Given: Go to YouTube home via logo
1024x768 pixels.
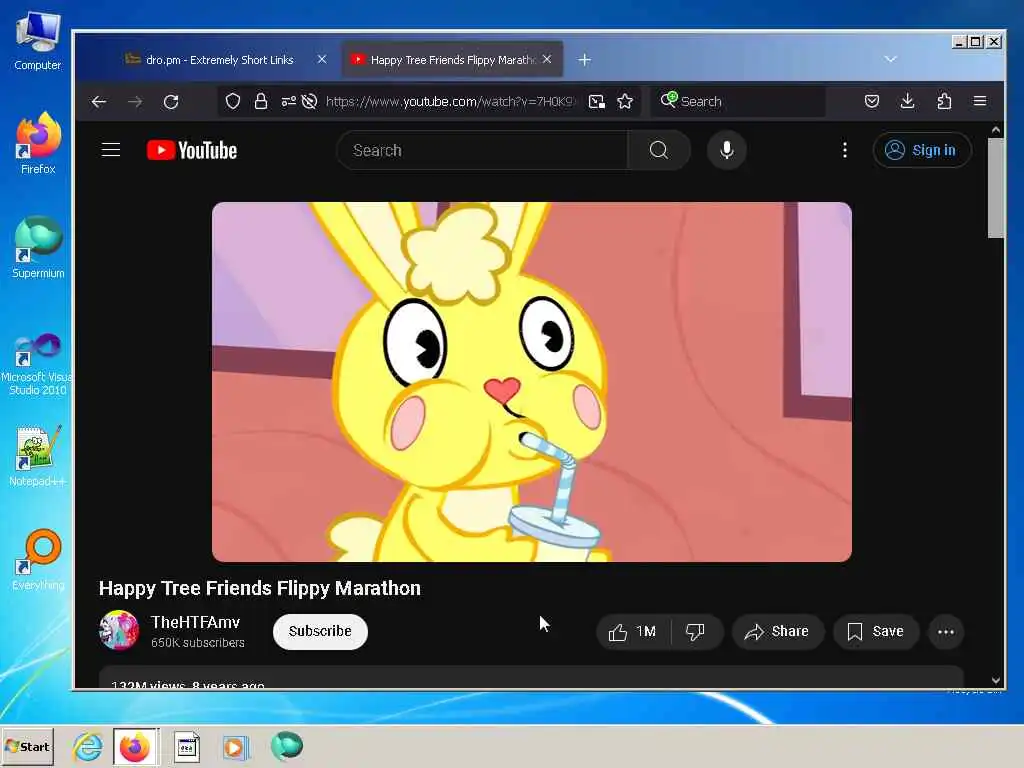Looking at the screenshot, I should (192, 150).
